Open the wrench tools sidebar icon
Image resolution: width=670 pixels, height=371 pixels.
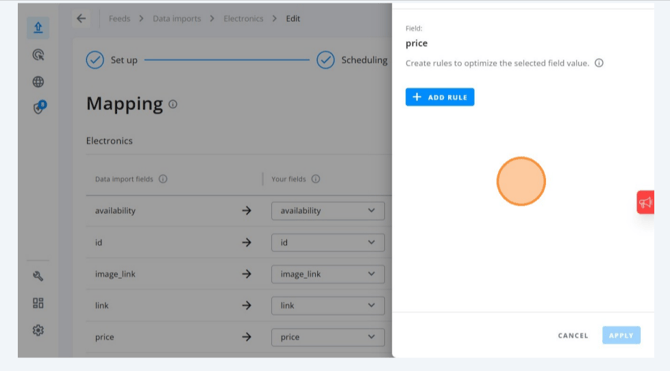38,276
